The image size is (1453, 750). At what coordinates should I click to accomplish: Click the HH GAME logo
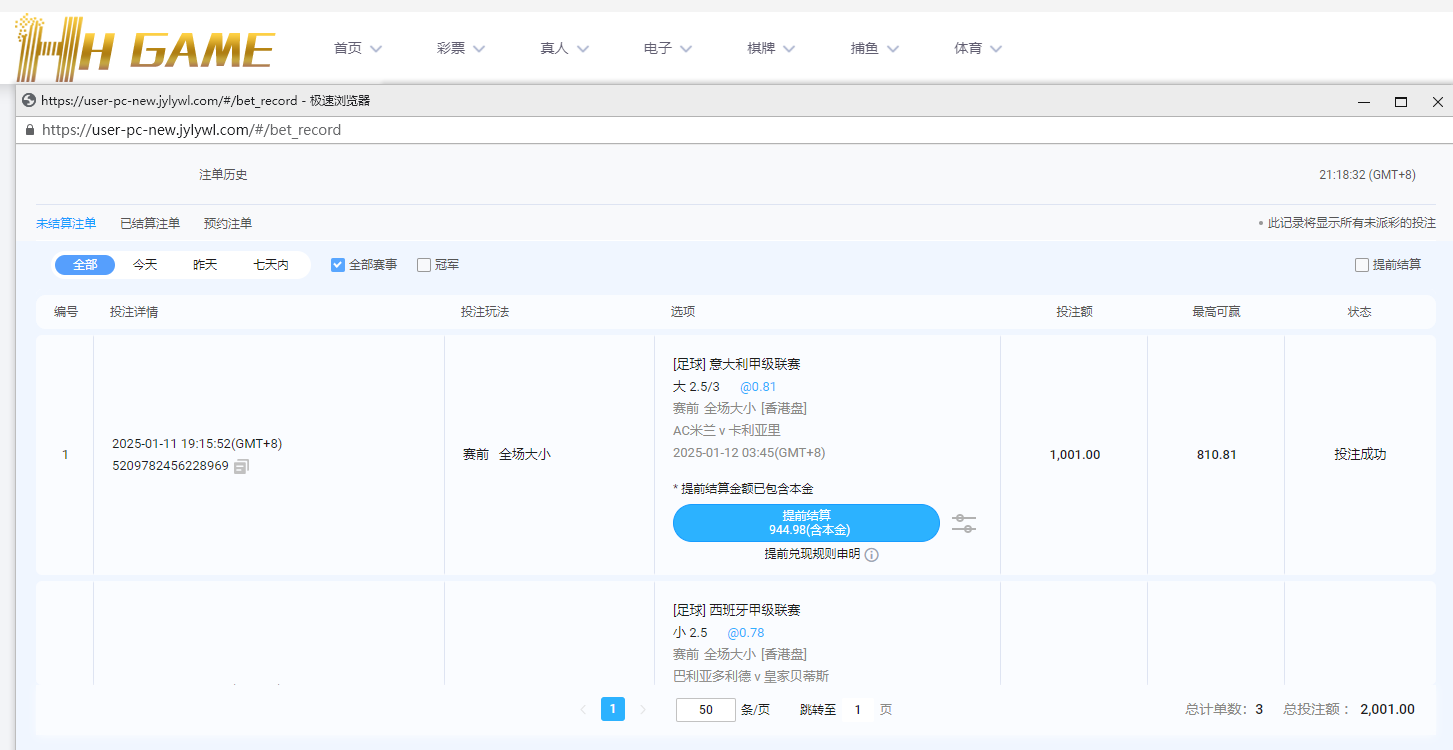[145, 48]
